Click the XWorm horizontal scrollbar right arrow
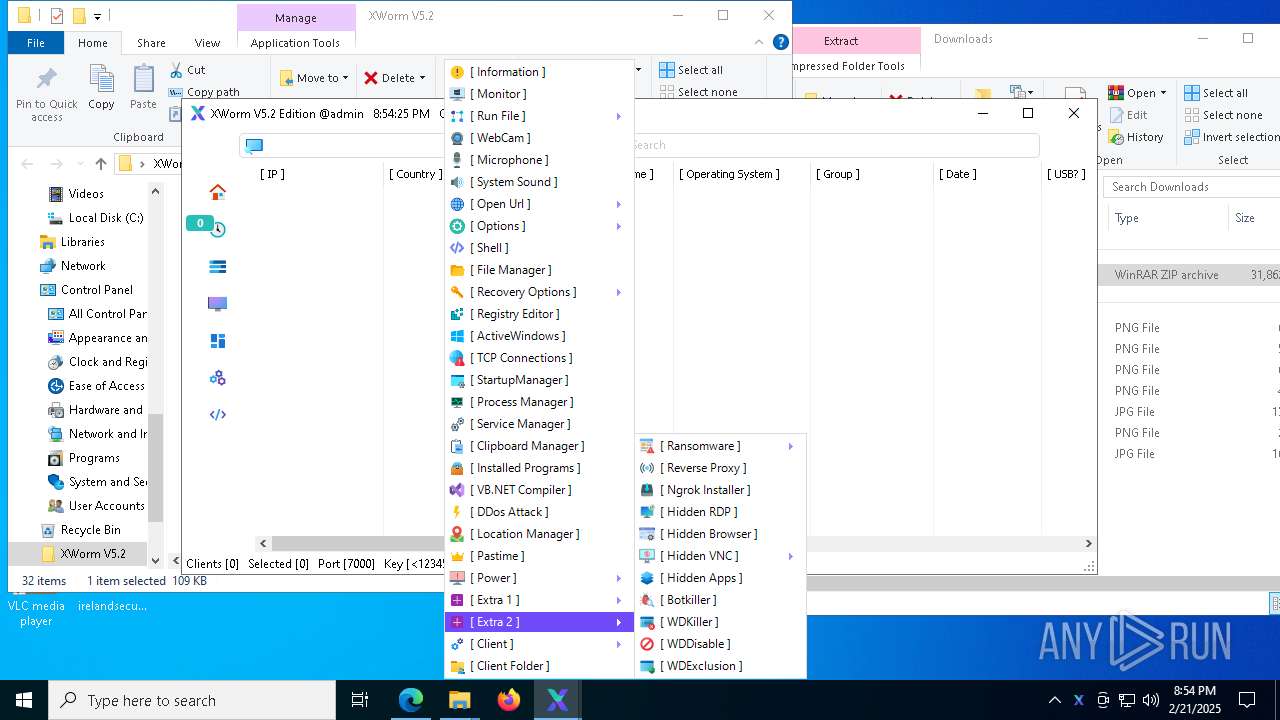 click(1089, 543)
